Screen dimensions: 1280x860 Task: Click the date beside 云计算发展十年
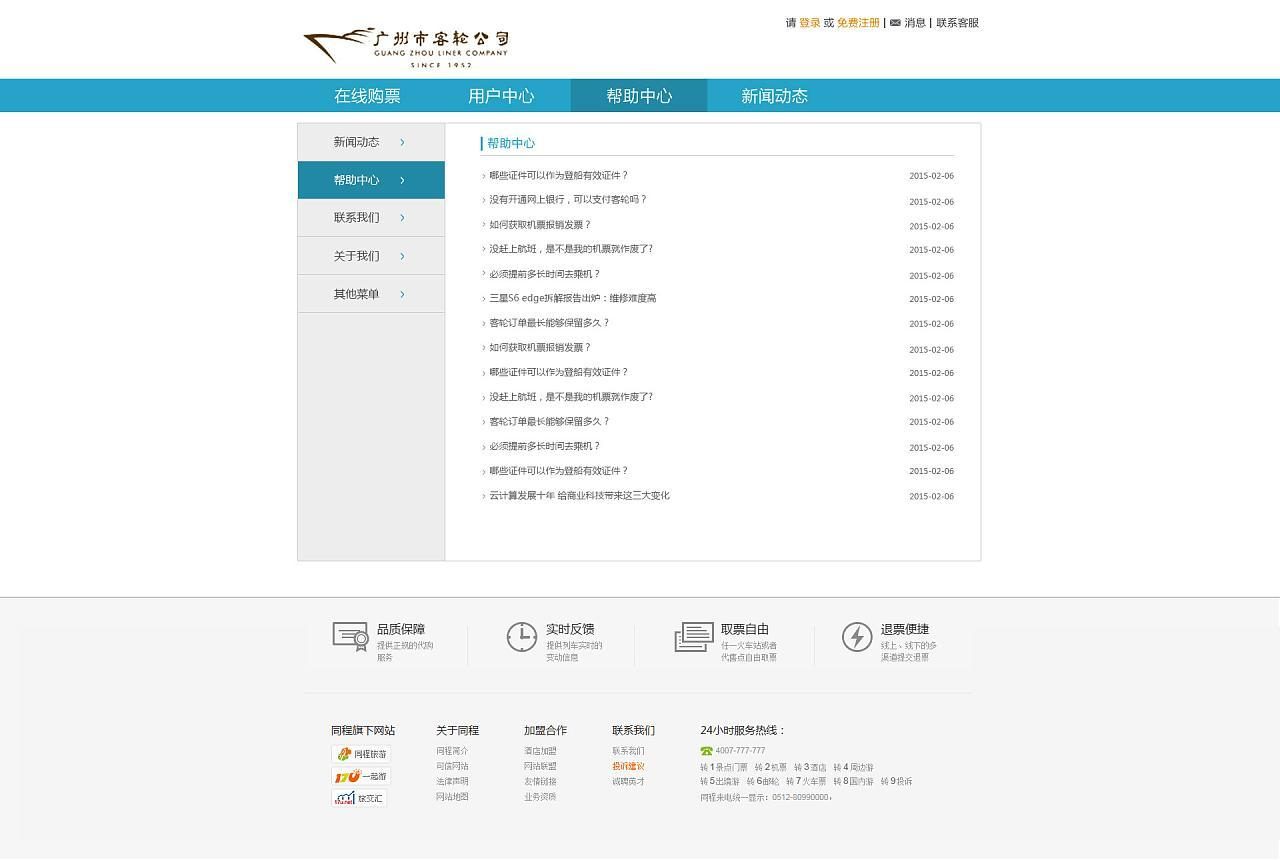click(931, 496)
